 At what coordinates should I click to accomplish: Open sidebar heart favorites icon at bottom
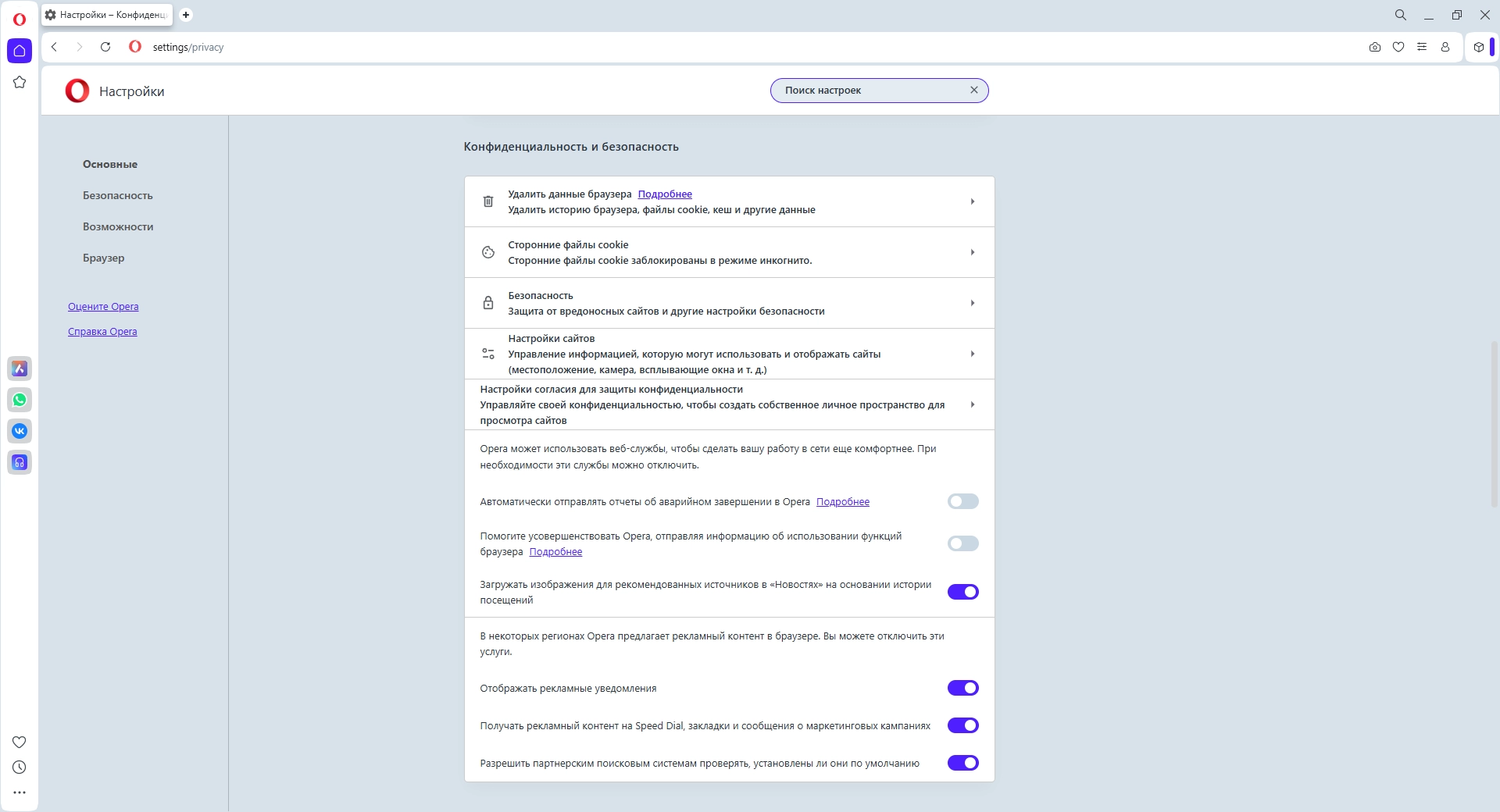coord(20,742)
